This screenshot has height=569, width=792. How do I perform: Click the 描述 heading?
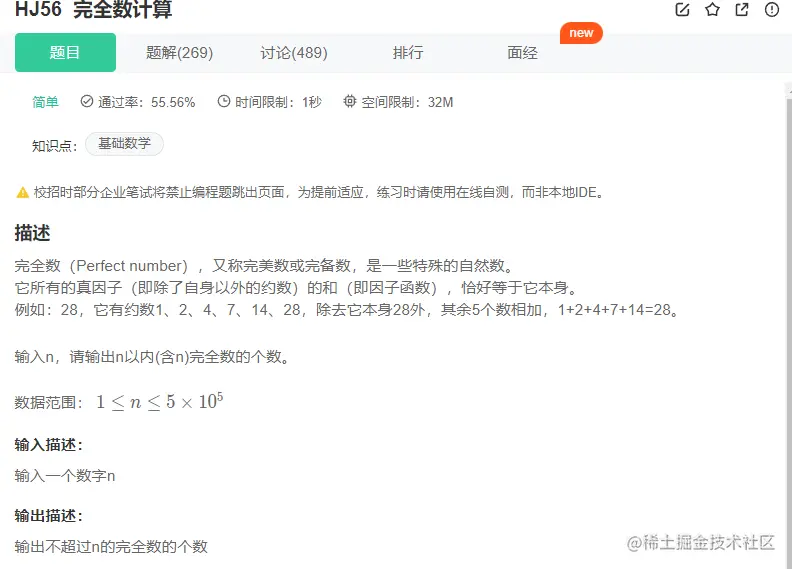pos(32,233)
